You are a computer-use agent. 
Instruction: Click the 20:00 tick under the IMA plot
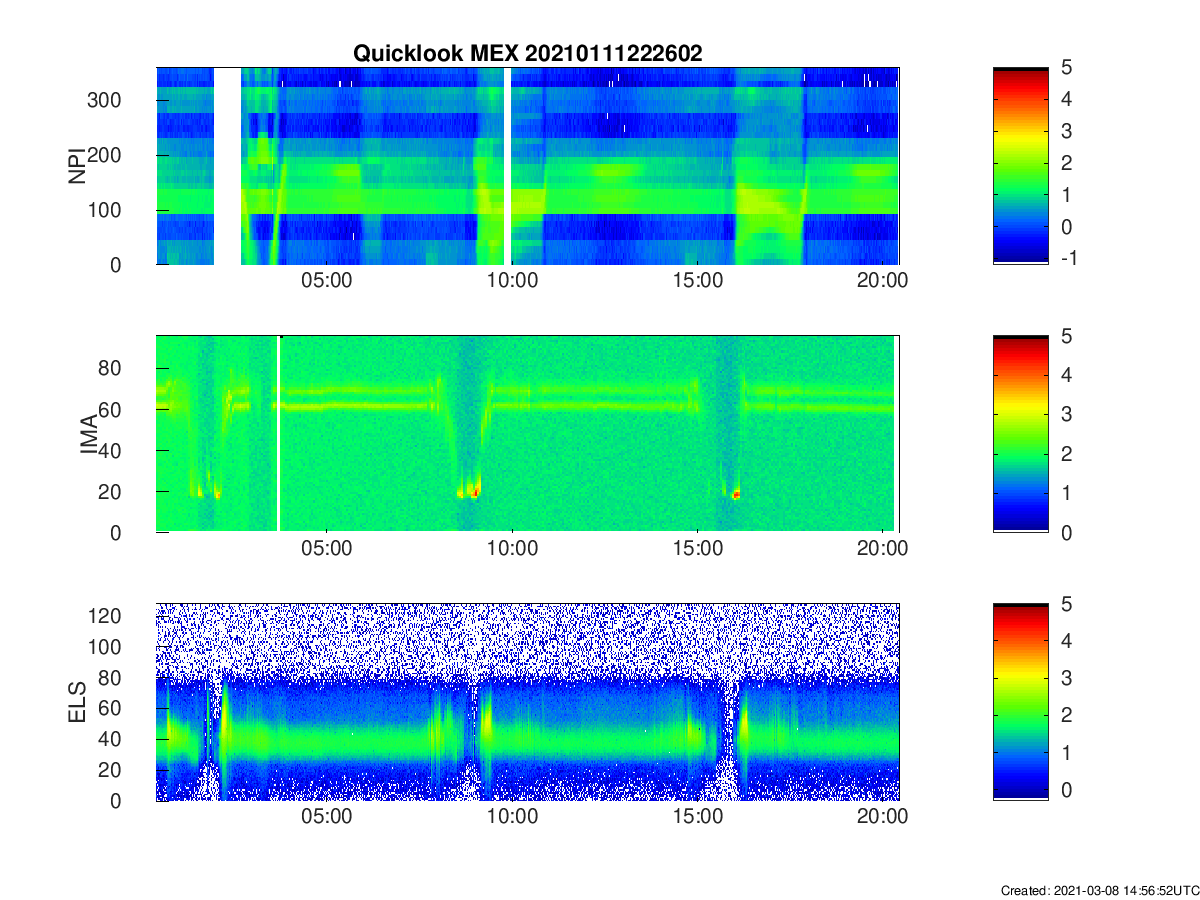(882, 550)
